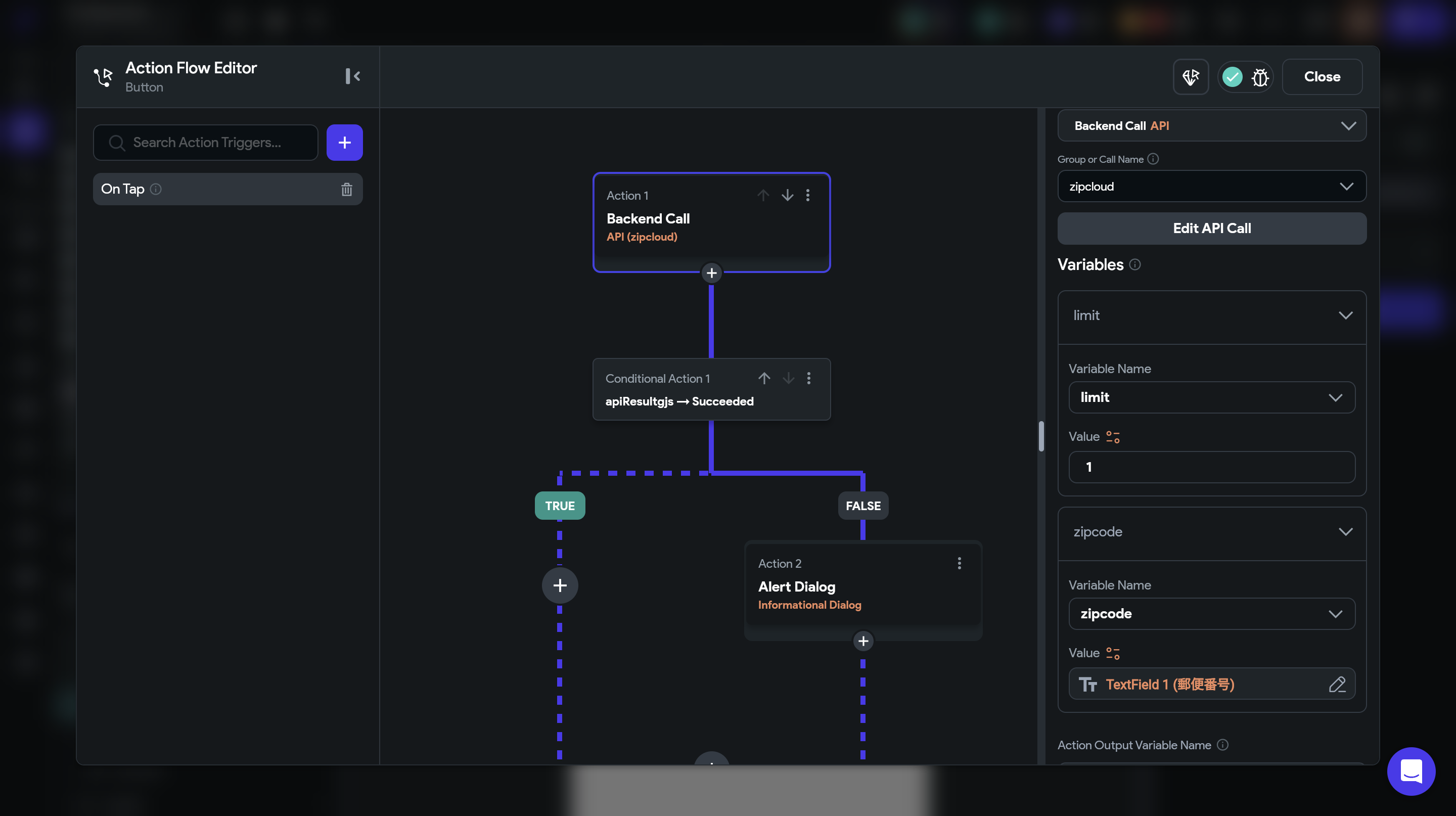This screenshot has width=1456, height=816.
Task: Open Action 1 three-dot options menu
Action: point(808,195)
